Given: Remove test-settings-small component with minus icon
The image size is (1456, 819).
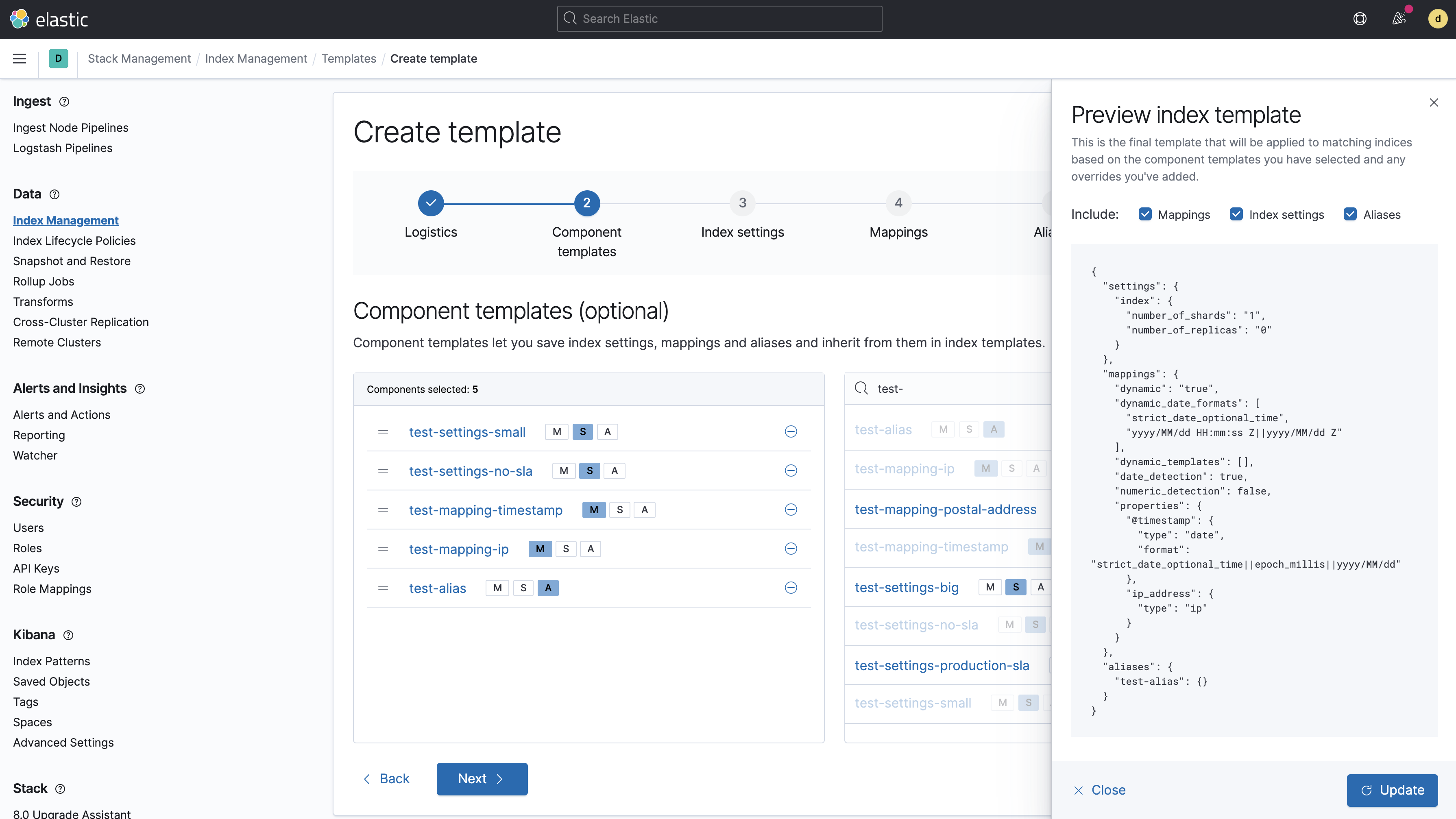Looking at the screenshot, I should (x=791, y=432).
